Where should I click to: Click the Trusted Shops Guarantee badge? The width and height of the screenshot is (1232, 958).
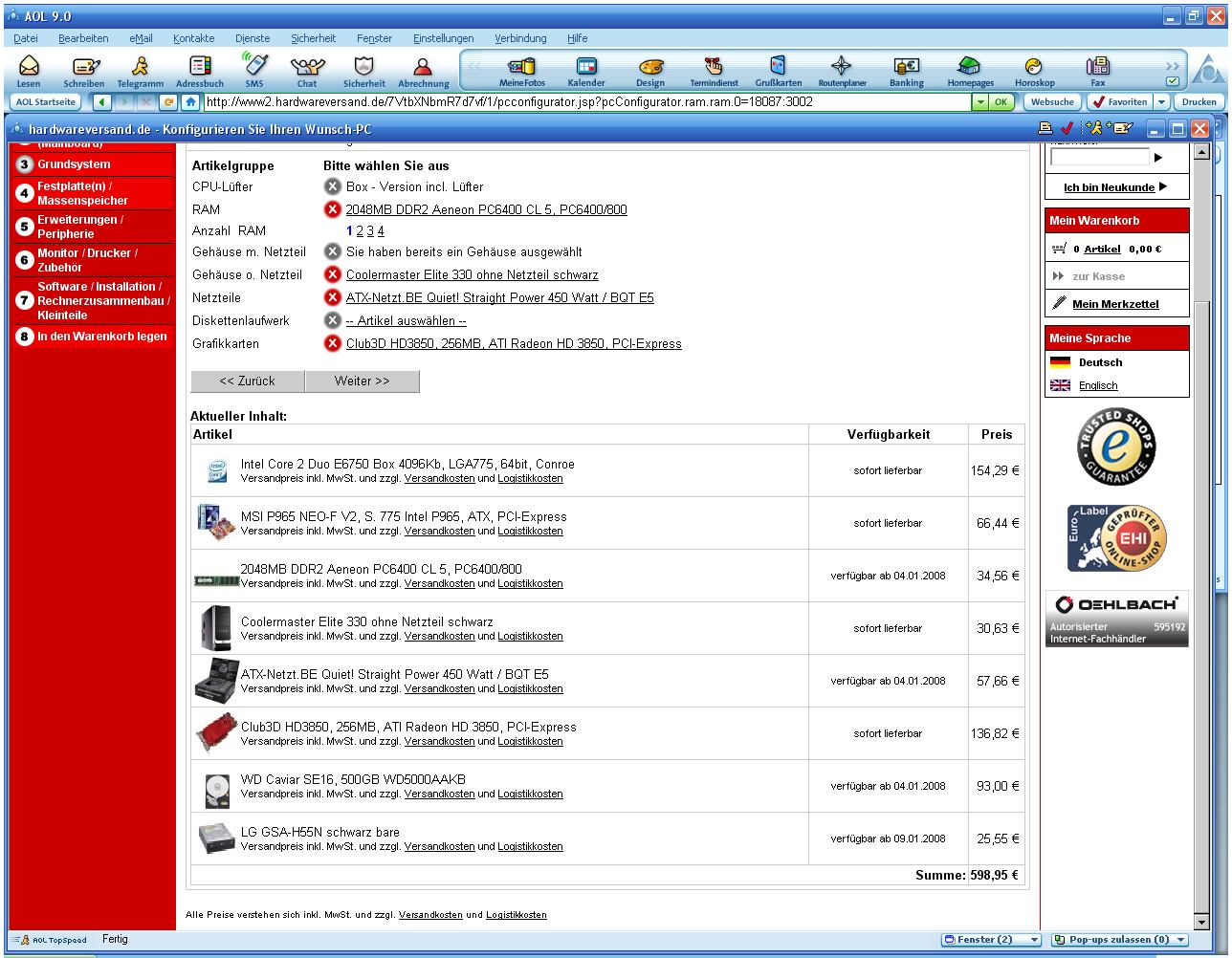tap(1116, 446)
